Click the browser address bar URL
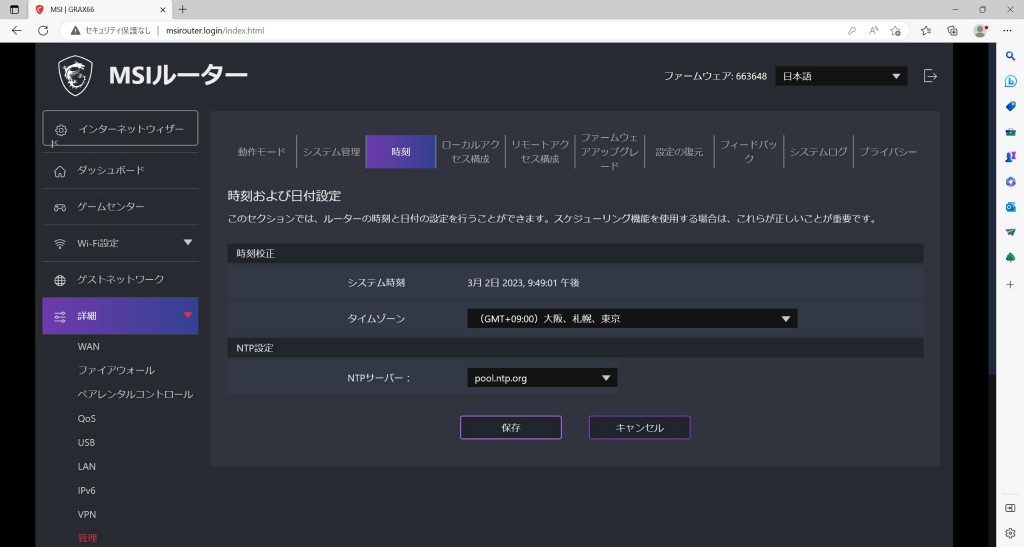The height and width of the screenshot is (547, 1024). (214, 31)
